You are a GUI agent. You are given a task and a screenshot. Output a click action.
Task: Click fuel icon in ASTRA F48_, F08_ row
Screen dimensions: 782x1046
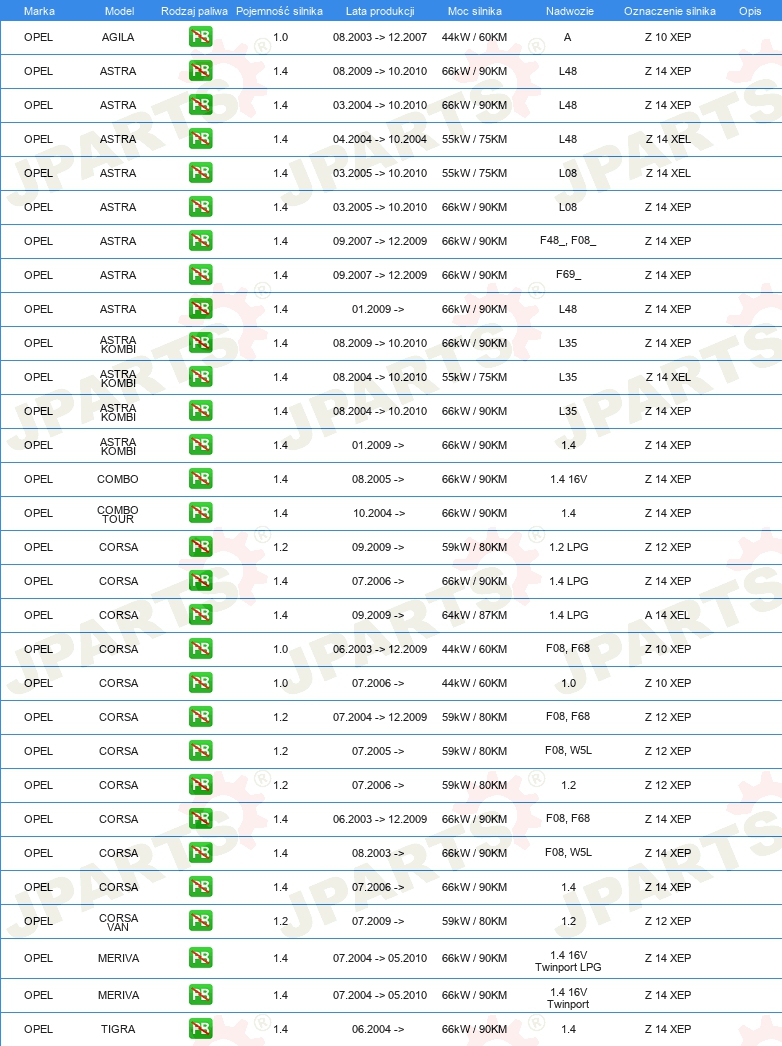point(201,241)
